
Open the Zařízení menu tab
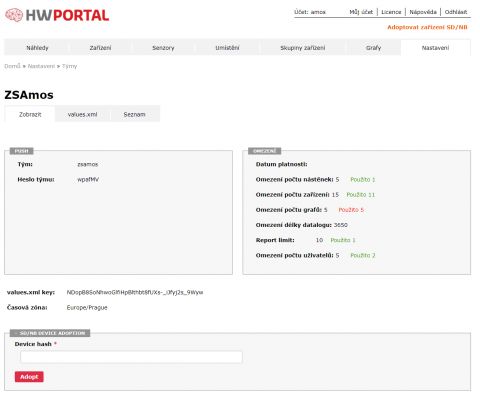tap(100, 48)
